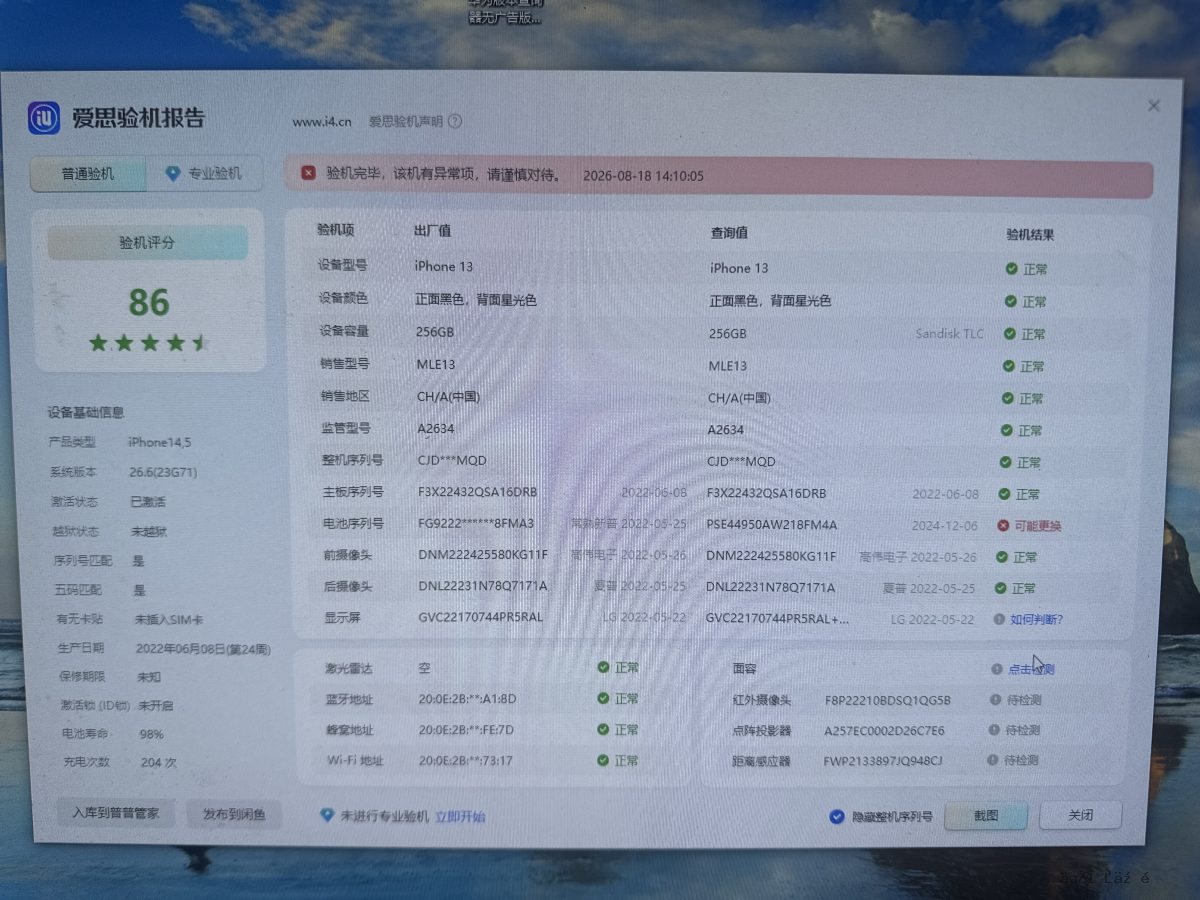The height and width of the screenshot is (900, 1200).
Task: Click the Sandisk TLC label
Action: click(x=949, y=333)
